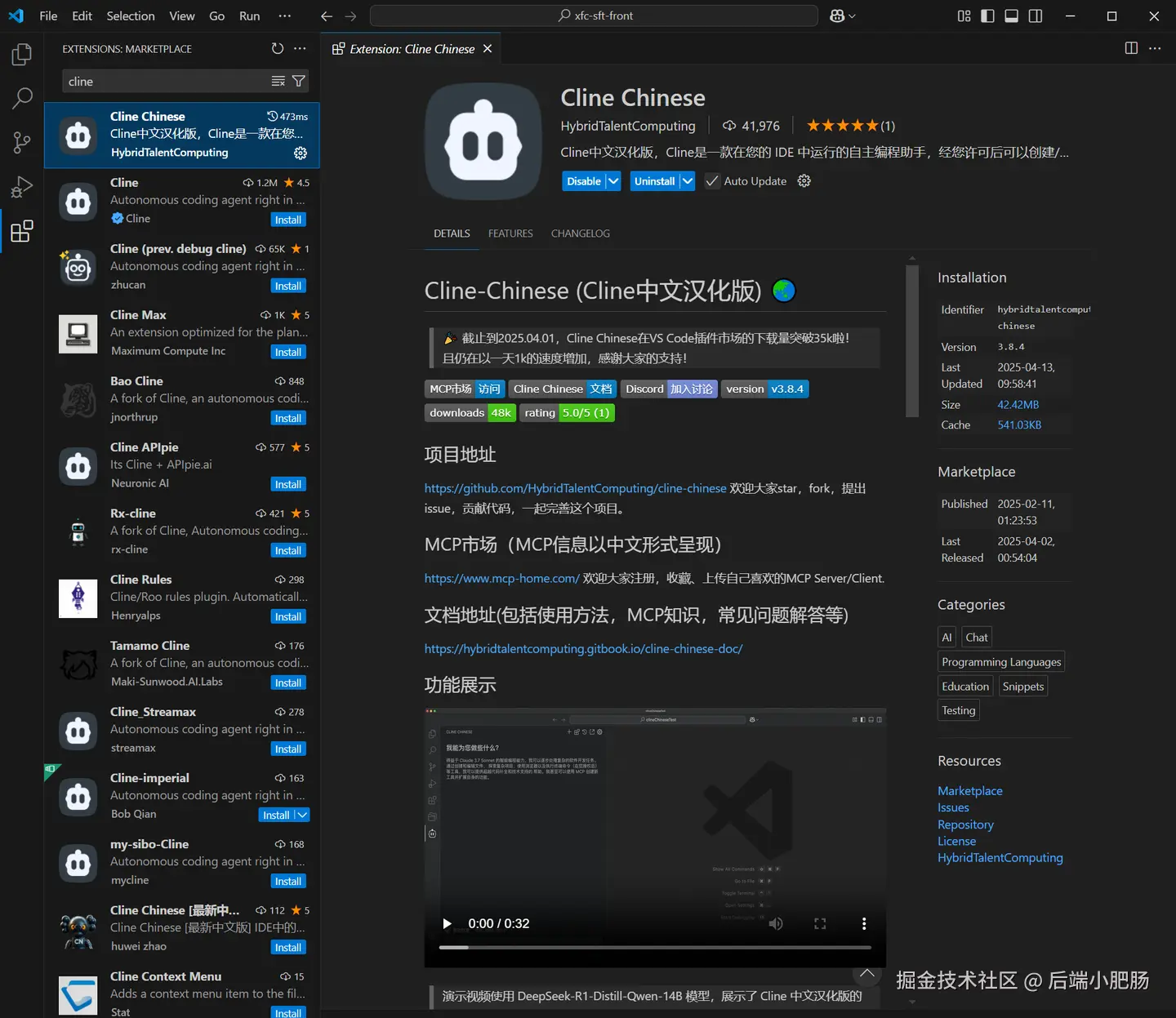Screen dimensions: 1176x1018
Task: Go back with the navigation arrow
Action: [327, 16]
